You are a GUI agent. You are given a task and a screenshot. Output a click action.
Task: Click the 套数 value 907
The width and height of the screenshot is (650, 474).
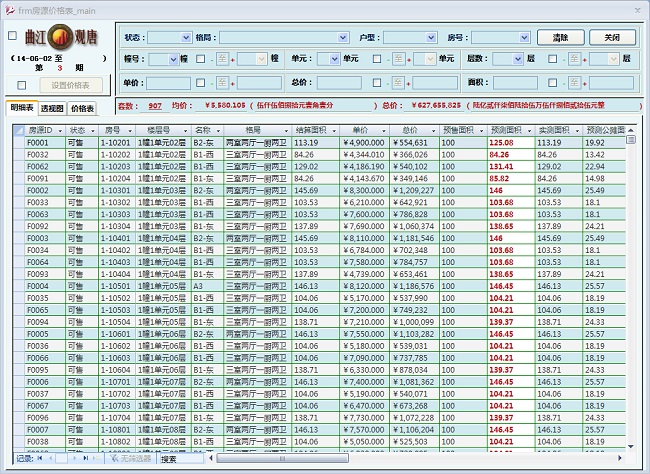pyautogui.click(x=155, y=106)
